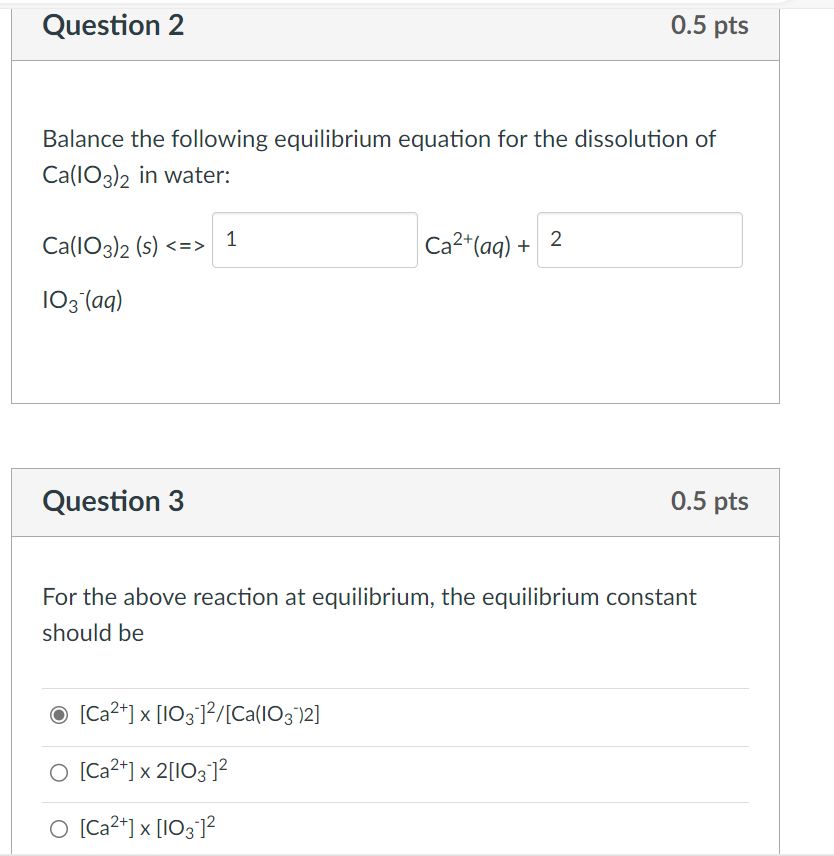
Task: Click the Question 3 header
Action: (x=112, y=502)
